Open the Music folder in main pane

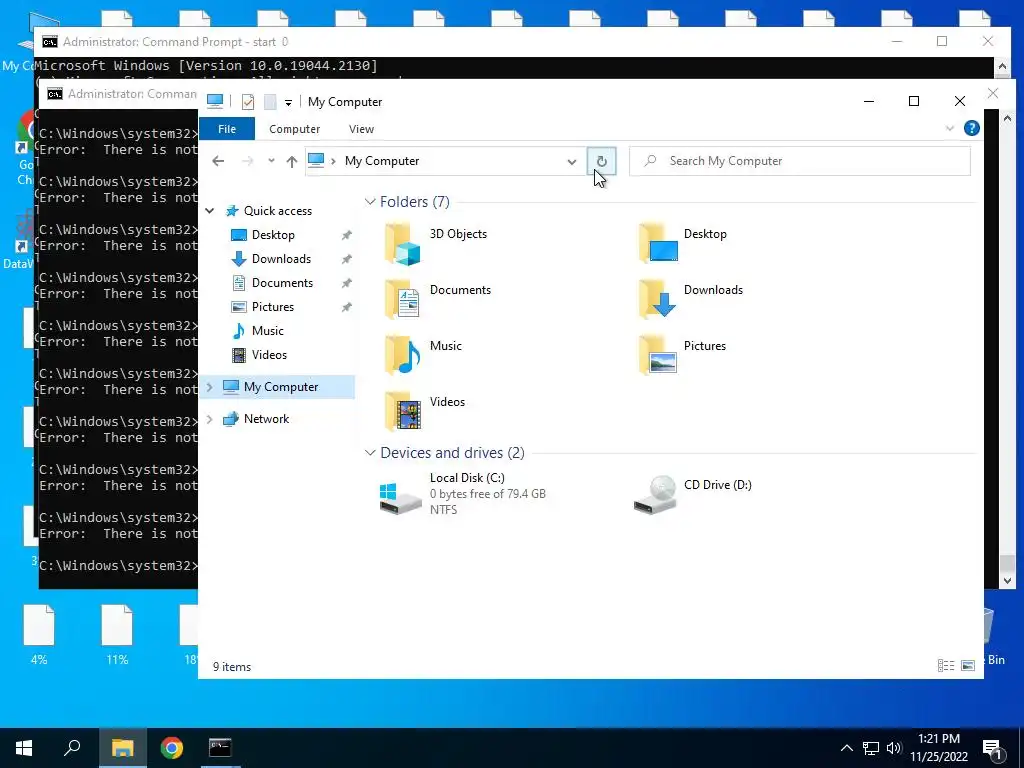[402, 356]
